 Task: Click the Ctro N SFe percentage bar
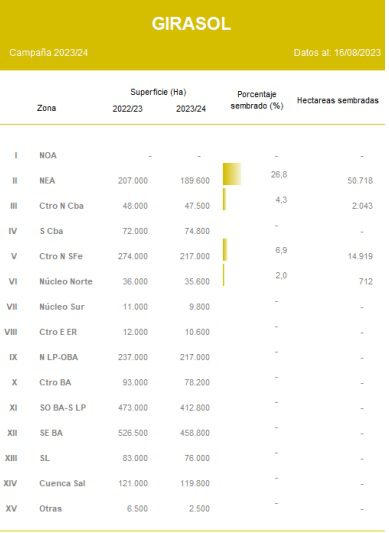coord(225,250)
